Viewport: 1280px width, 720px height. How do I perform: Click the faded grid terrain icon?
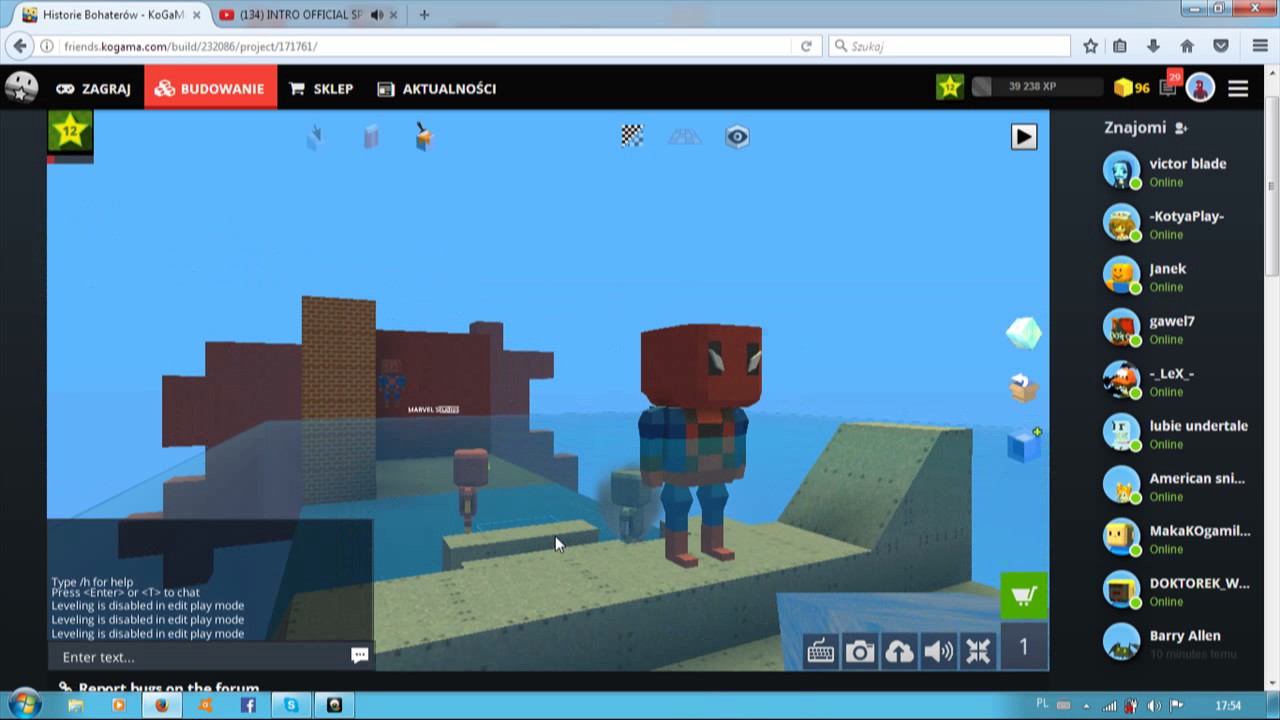[x=684, y=137]
